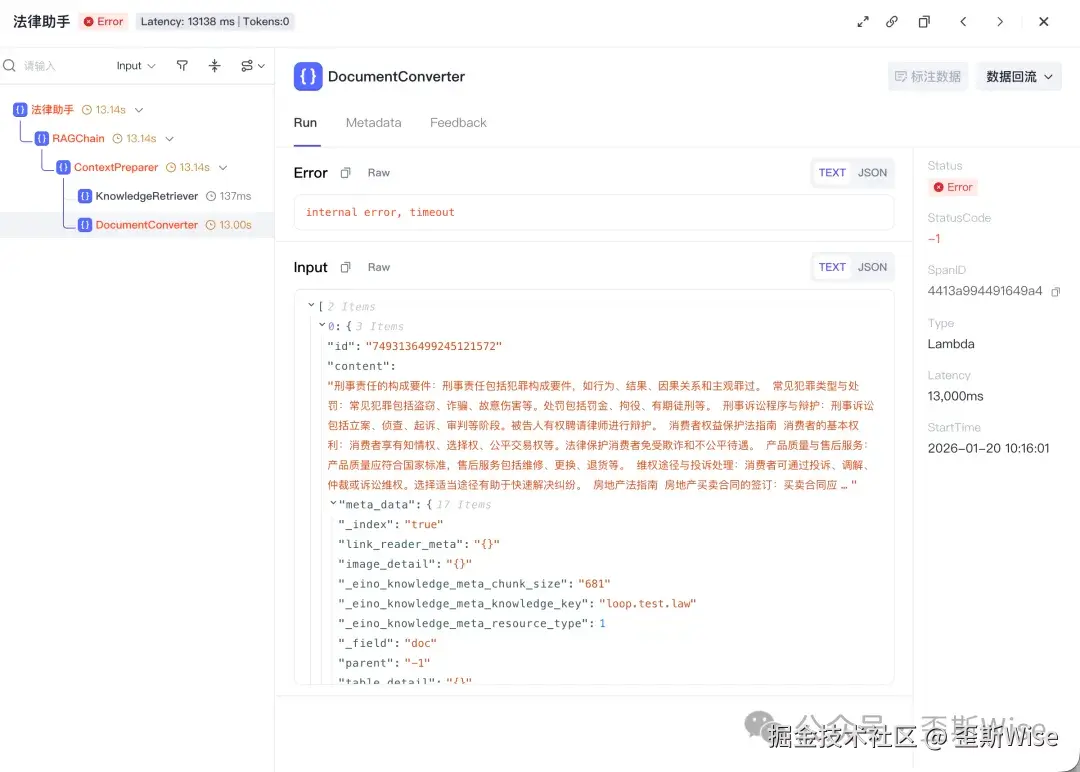Switch to the Feedback tab
The width and height of the screenshot is (1080, 772).
(458, 123)
